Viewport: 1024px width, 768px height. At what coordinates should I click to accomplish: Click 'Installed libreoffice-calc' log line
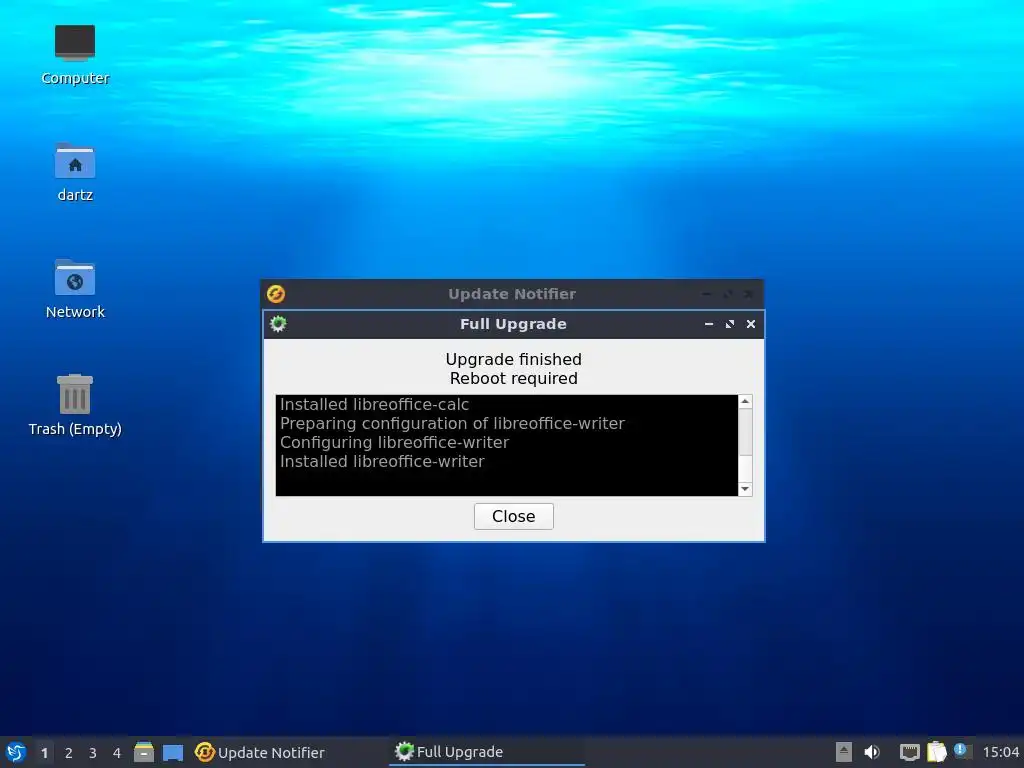pos(374,404)
